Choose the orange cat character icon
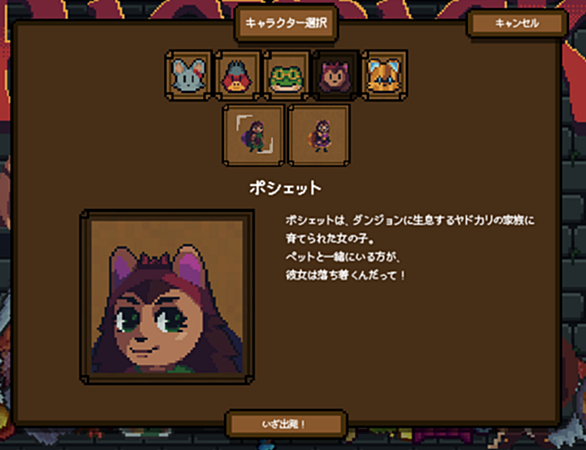Screen dimensions: 586x450 click(x=384, y=75)
